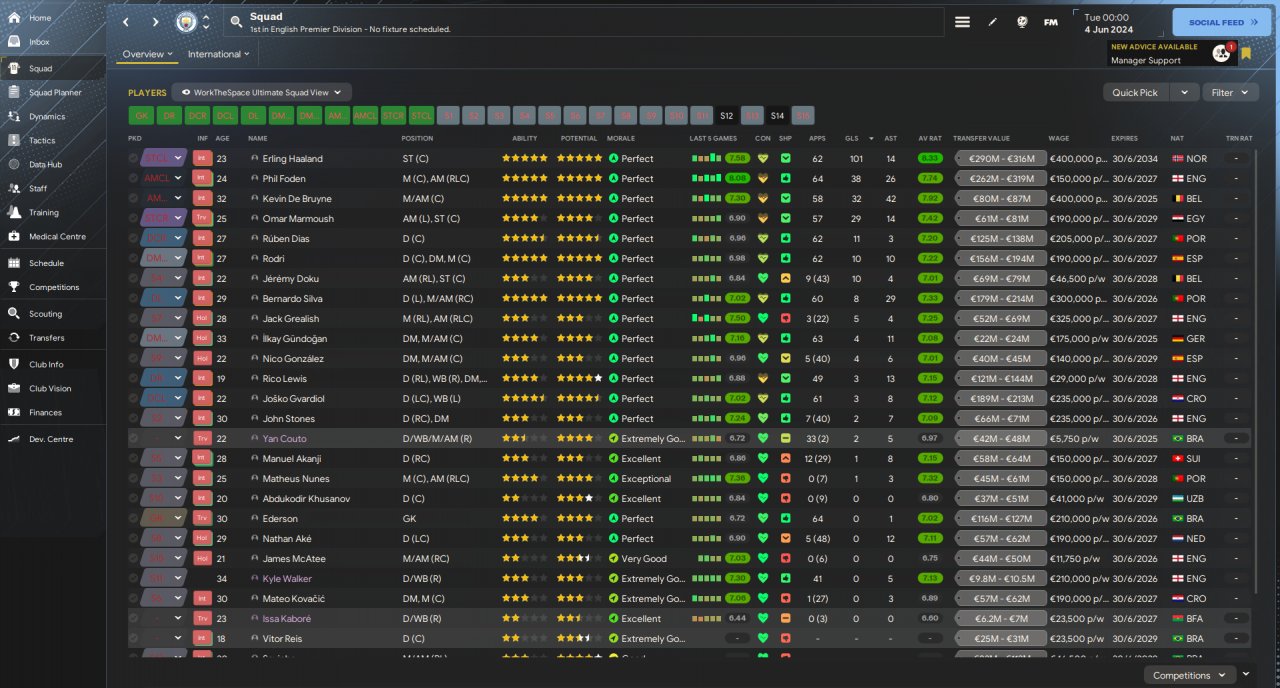This screenshot has width=1280, height=688.
Task: Click the Squad search bar
Action: [x=584, y=22]
